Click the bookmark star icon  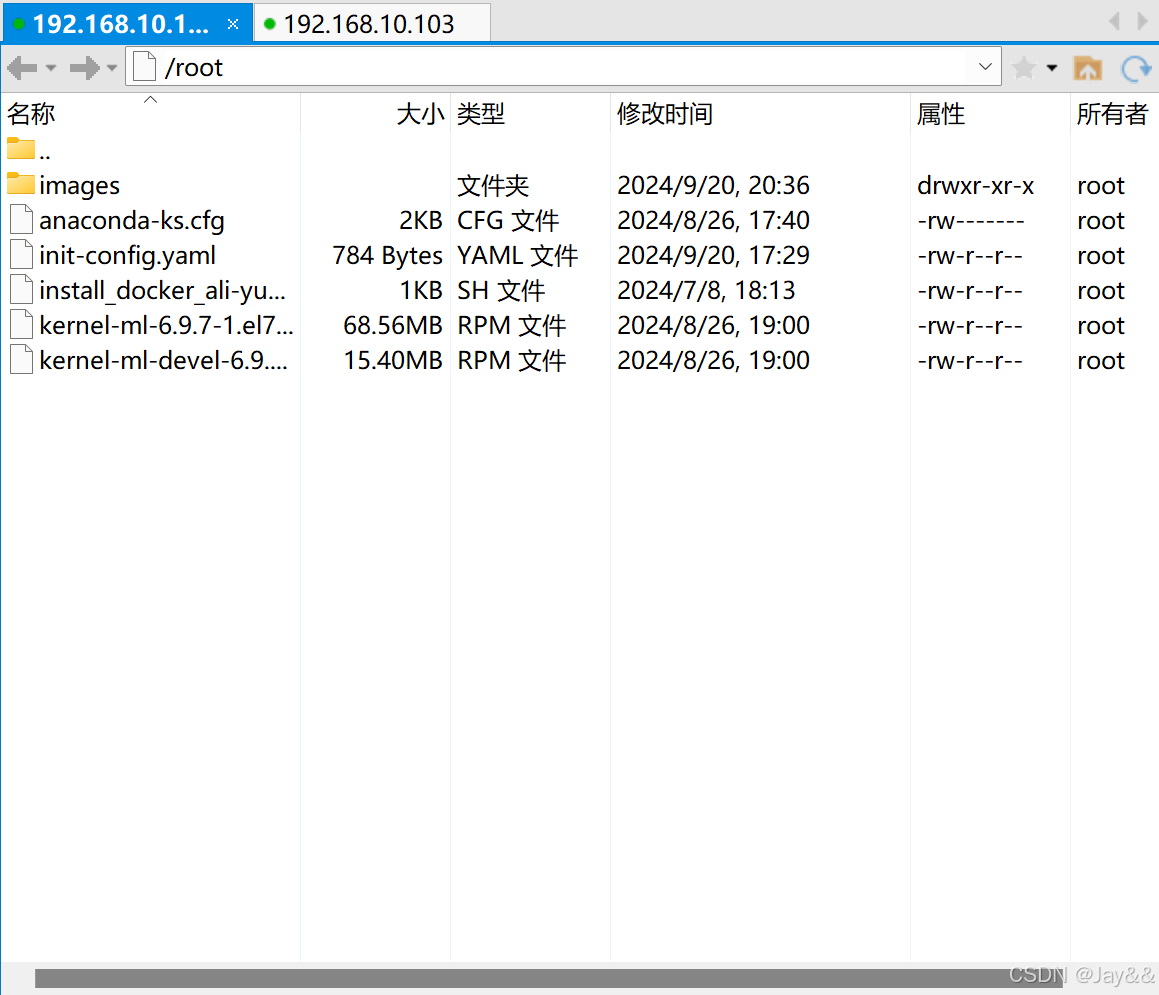pyautogui.click(x=1024, y=68)
